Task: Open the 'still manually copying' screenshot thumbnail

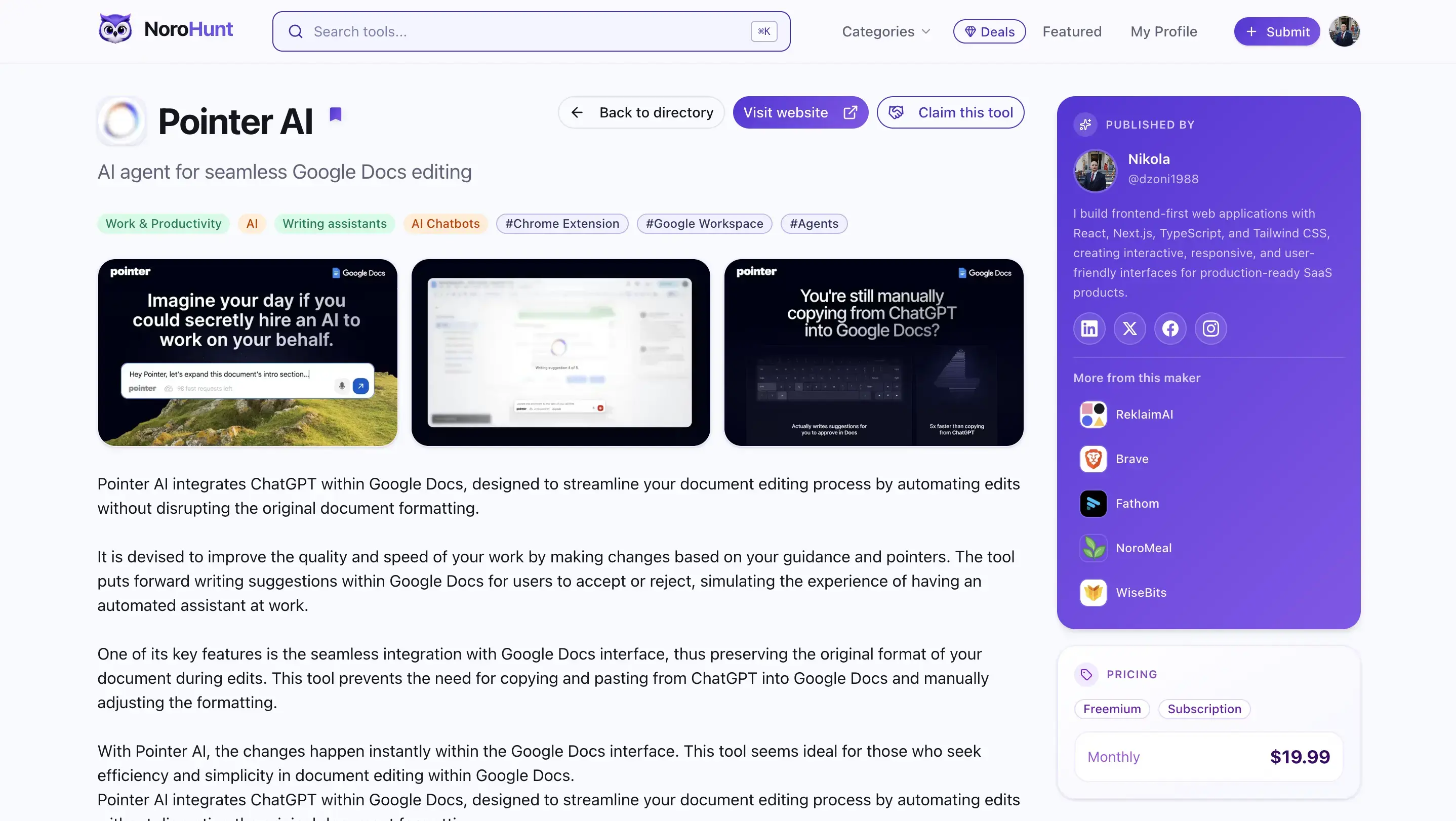Action: [x=874, y=353]
